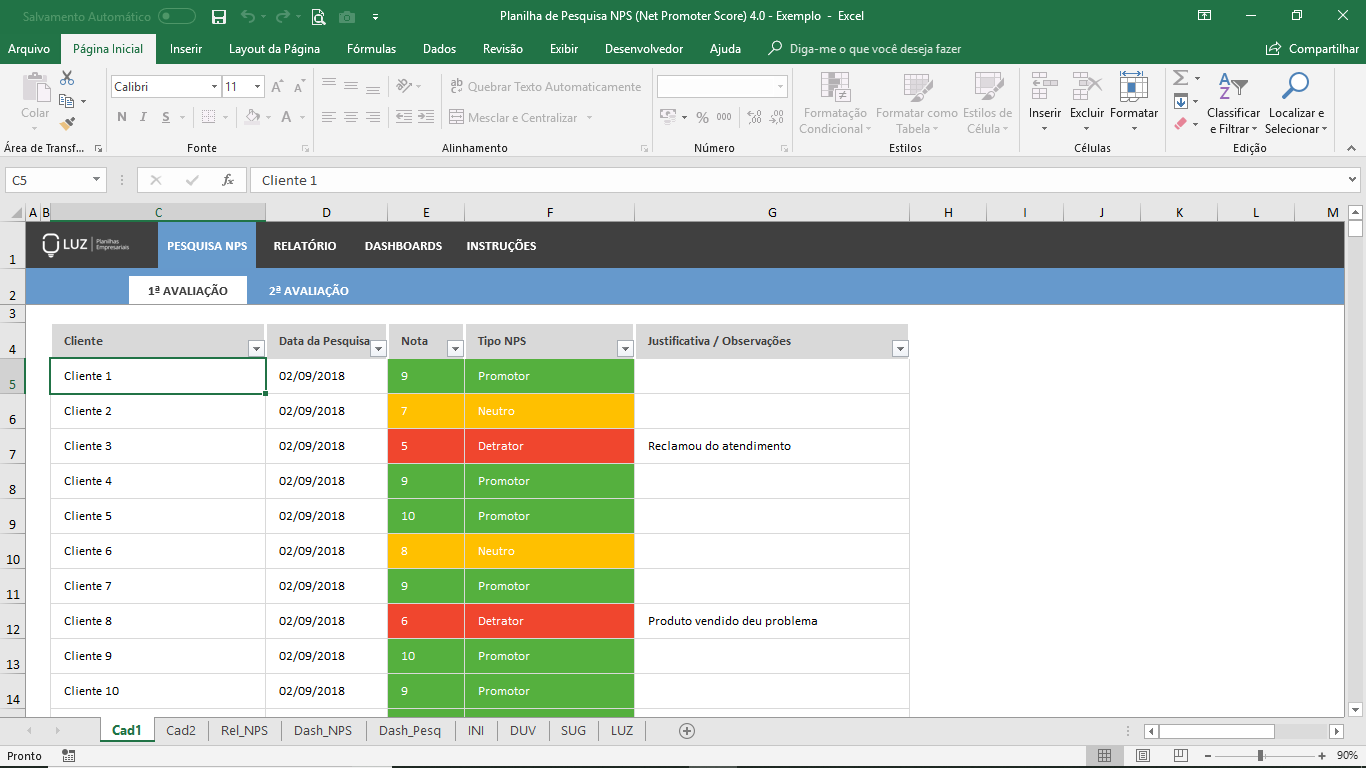This screenshot has height=768, width=1366.
Task: Switch to Page Layout view in status bar
Action: 1143,756
